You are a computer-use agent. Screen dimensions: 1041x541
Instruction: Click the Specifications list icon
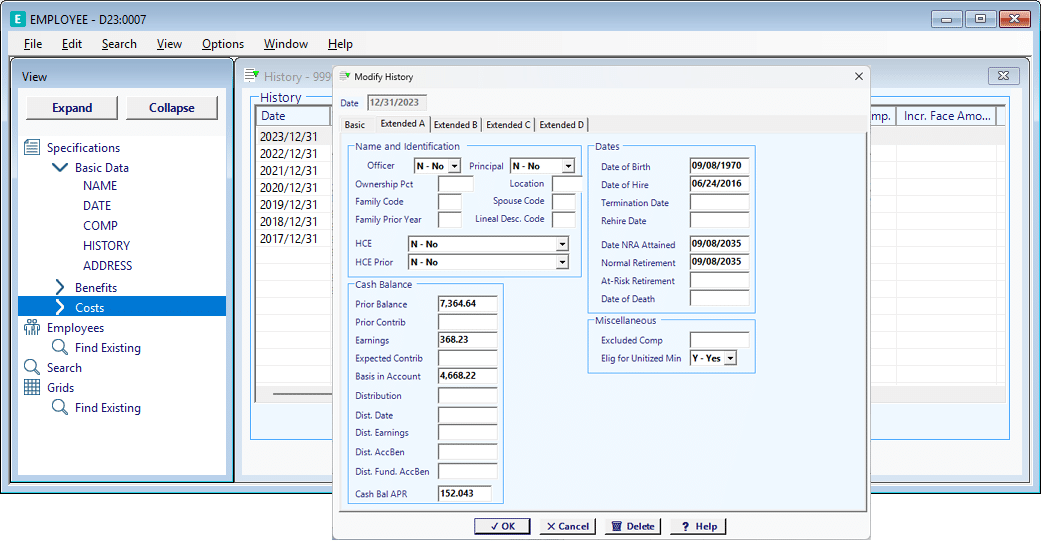point(32,147)
